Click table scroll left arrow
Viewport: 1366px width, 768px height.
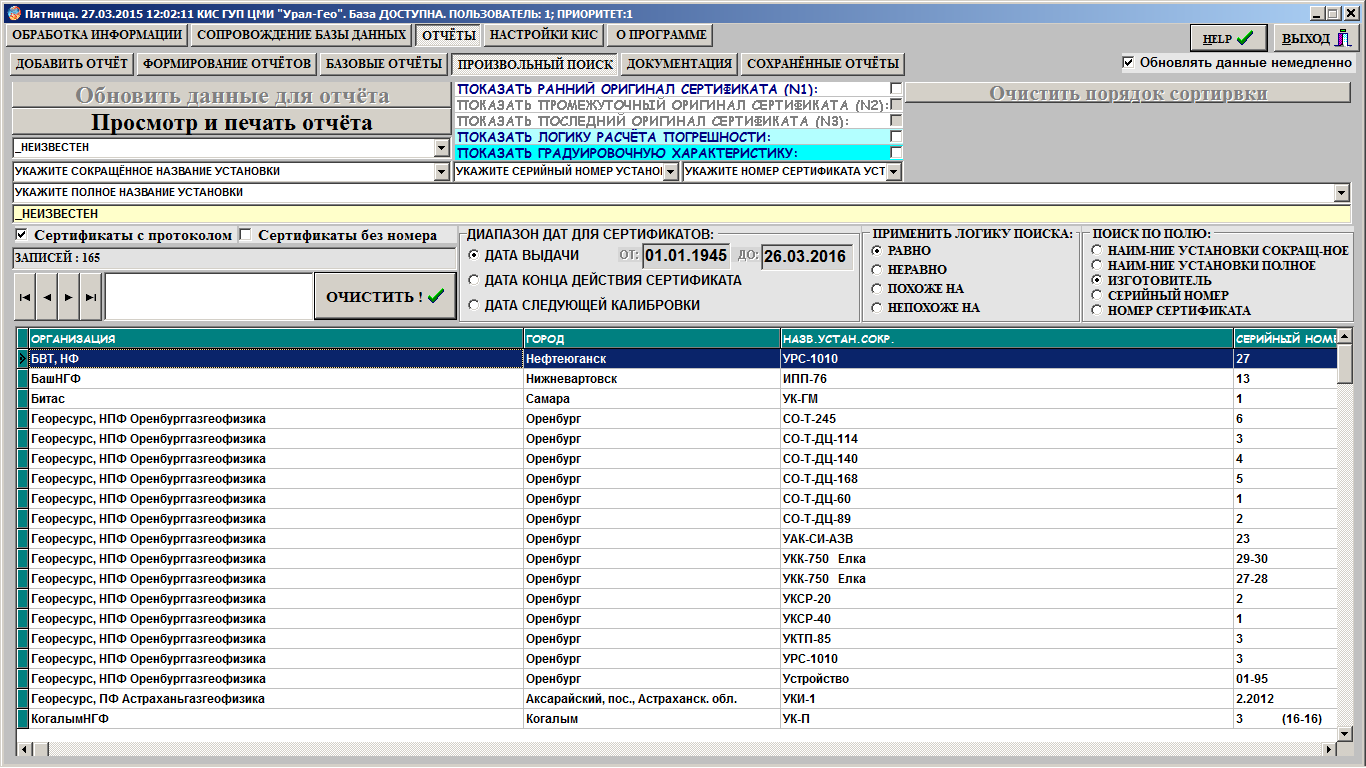(x=25, y=749)
